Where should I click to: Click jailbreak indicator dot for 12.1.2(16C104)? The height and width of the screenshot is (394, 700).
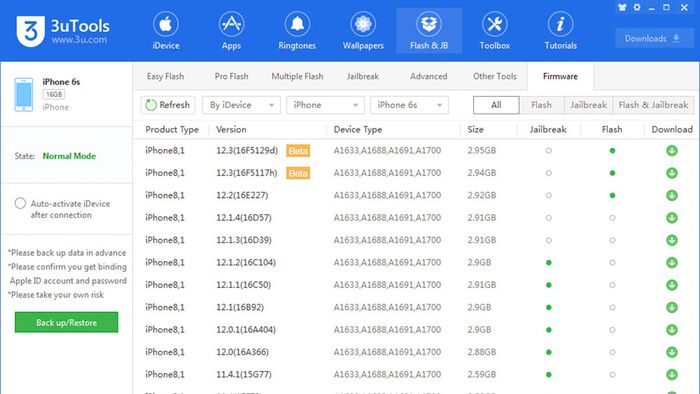click(x=549, y=262)
